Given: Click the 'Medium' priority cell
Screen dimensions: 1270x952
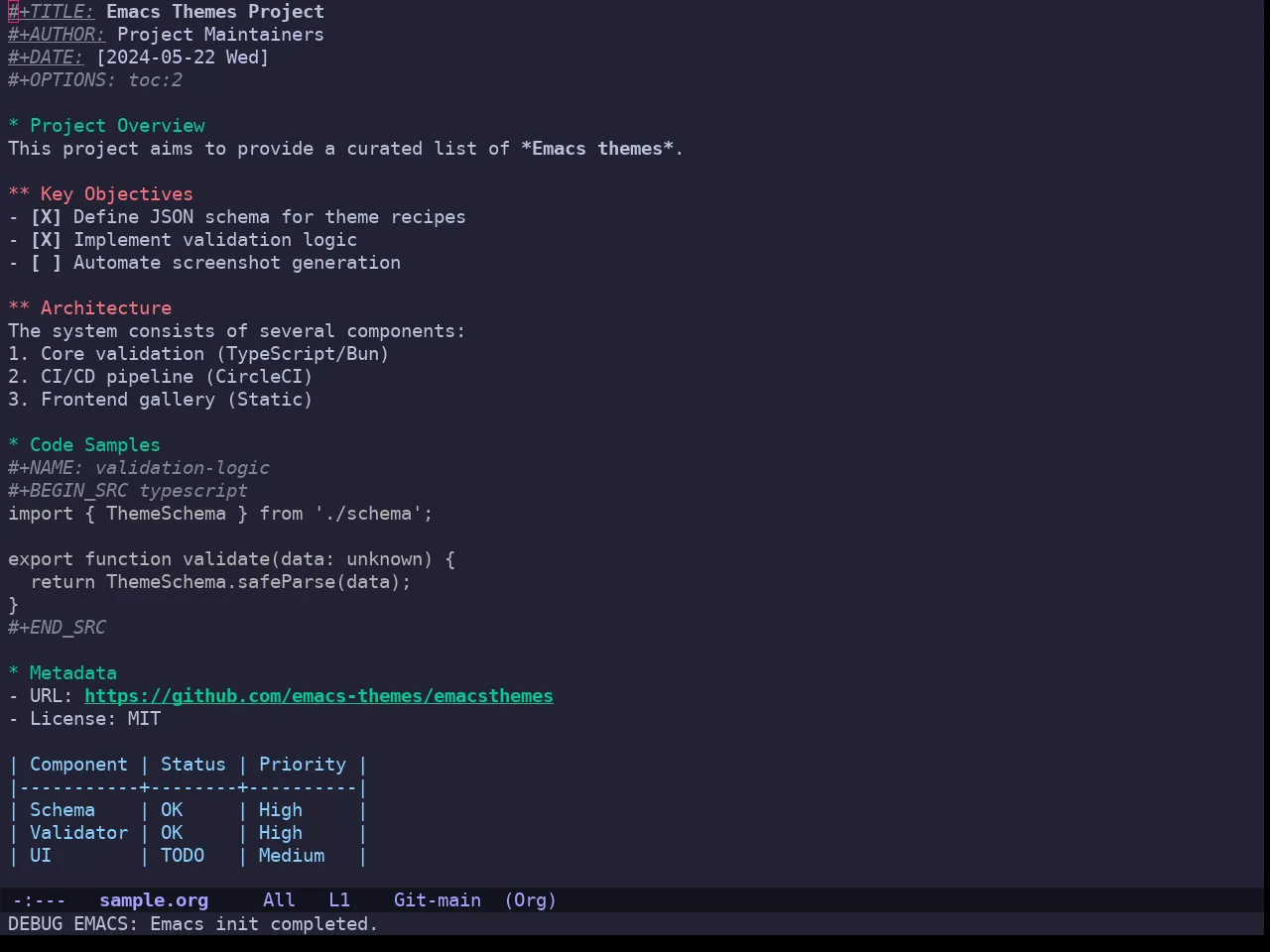Looking at the screenshot, I should (x=292, y=856).
